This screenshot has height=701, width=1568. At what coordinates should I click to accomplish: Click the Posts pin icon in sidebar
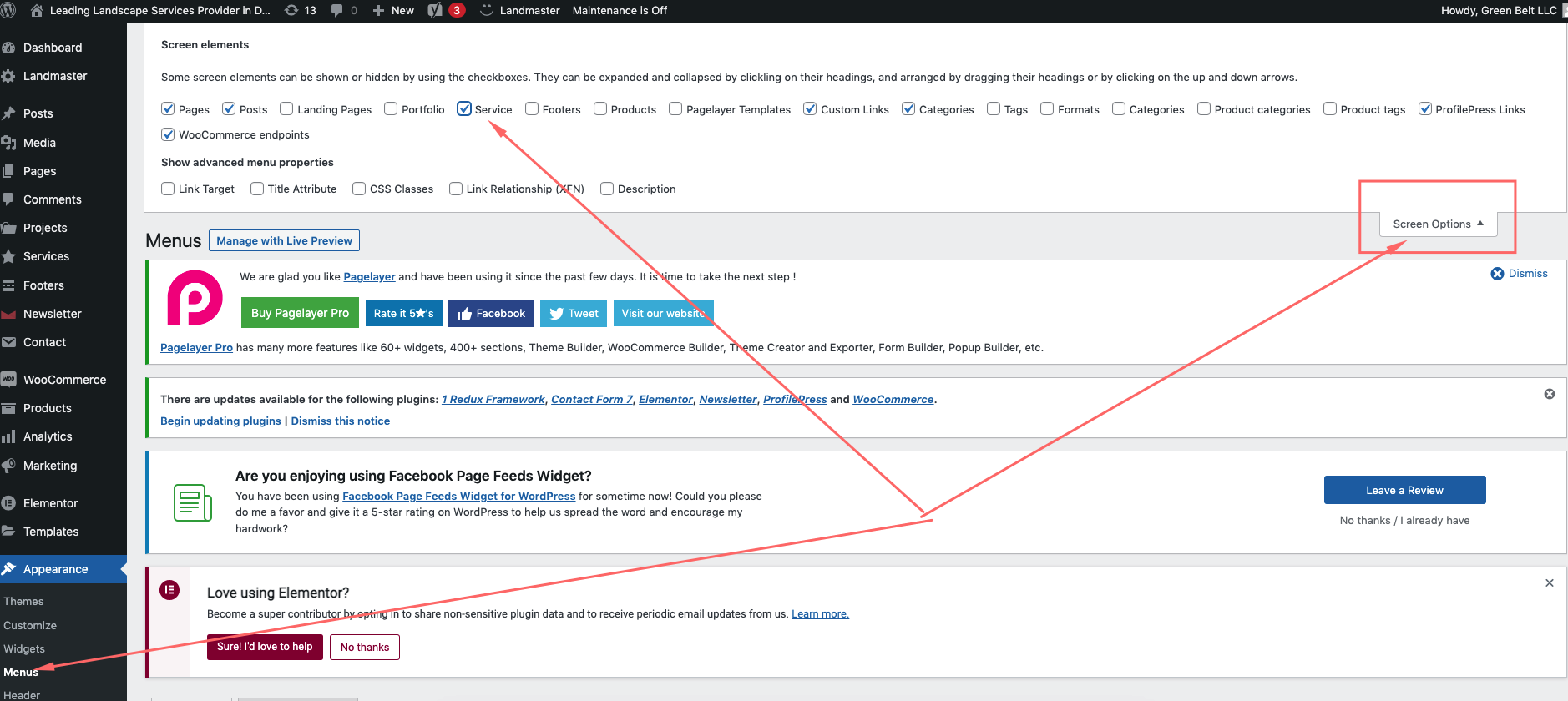[8, 113]
